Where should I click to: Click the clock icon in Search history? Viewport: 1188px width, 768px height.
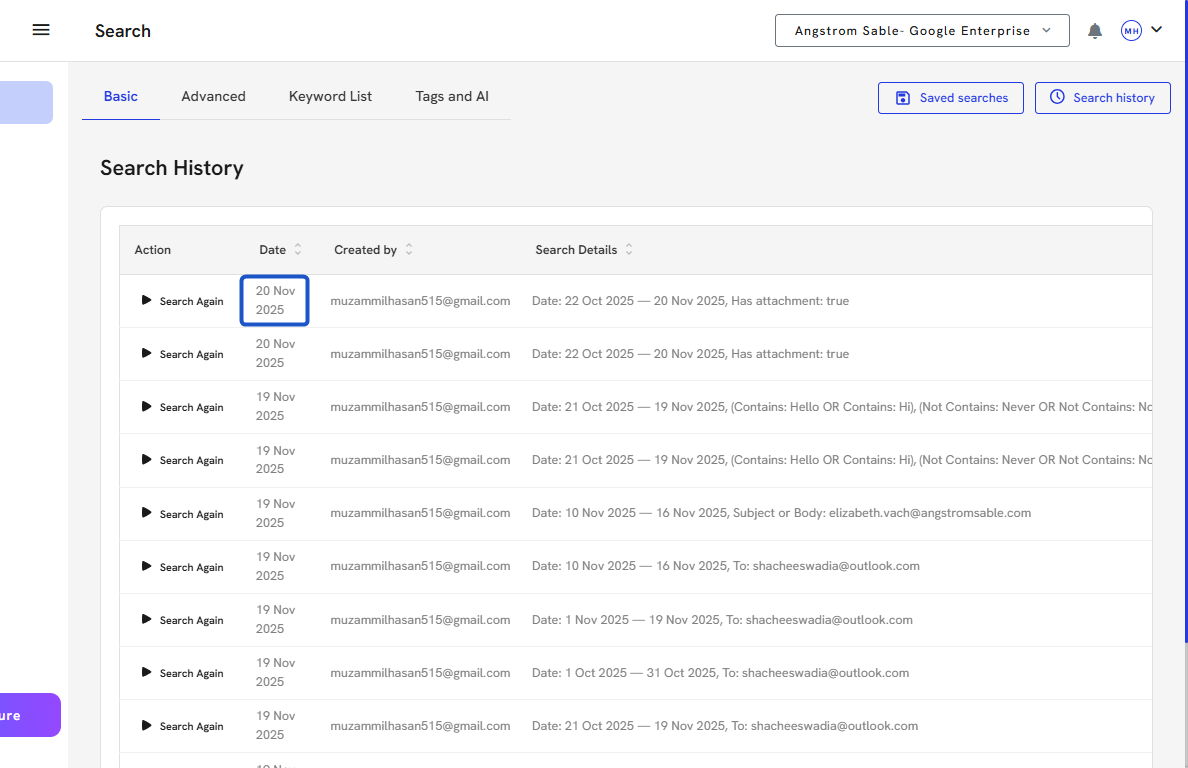(1057, 98)
